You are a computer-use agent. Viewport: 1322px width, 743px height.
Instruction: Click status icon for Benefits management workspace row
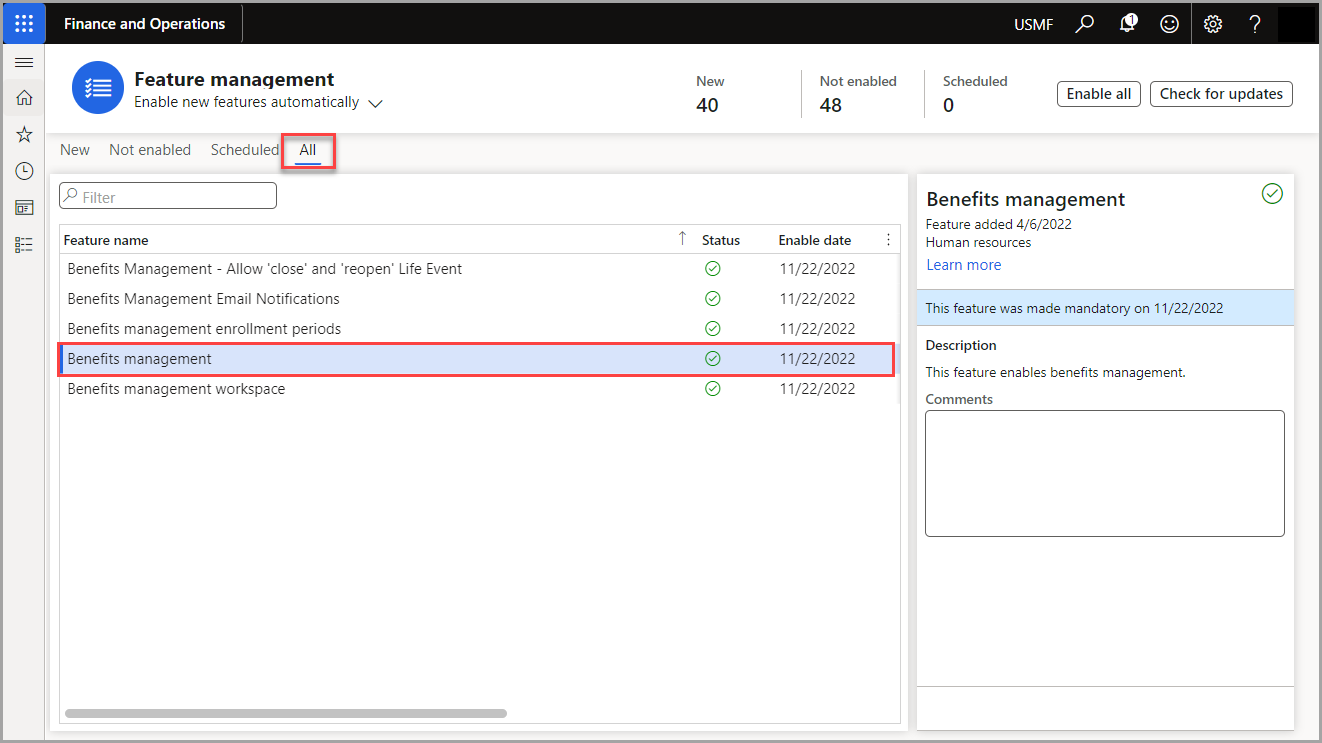pyautogui.click(x=713, y=388)
